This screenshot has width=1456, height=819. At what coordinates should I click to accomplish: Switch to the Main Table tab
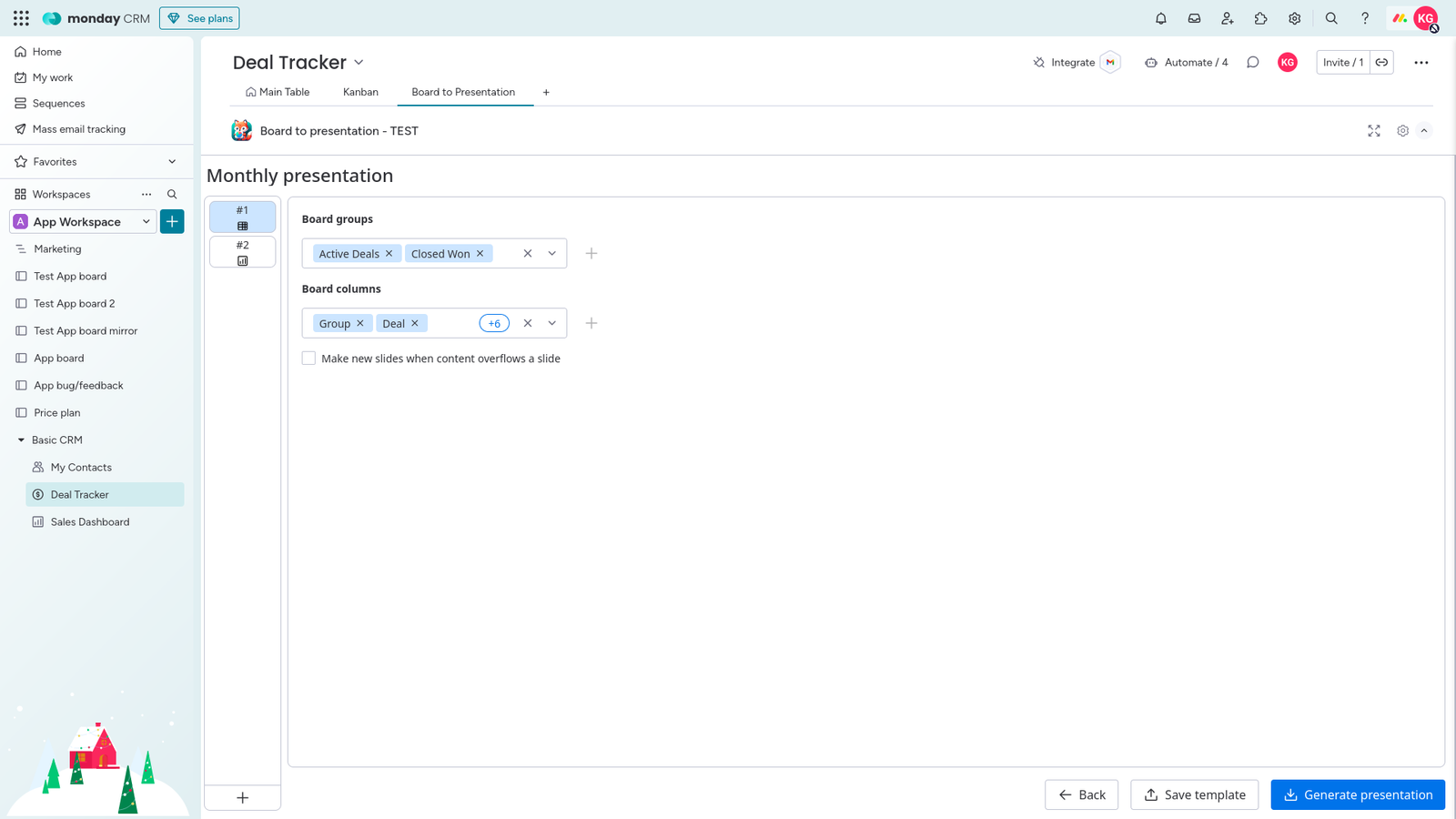(278, 92)
